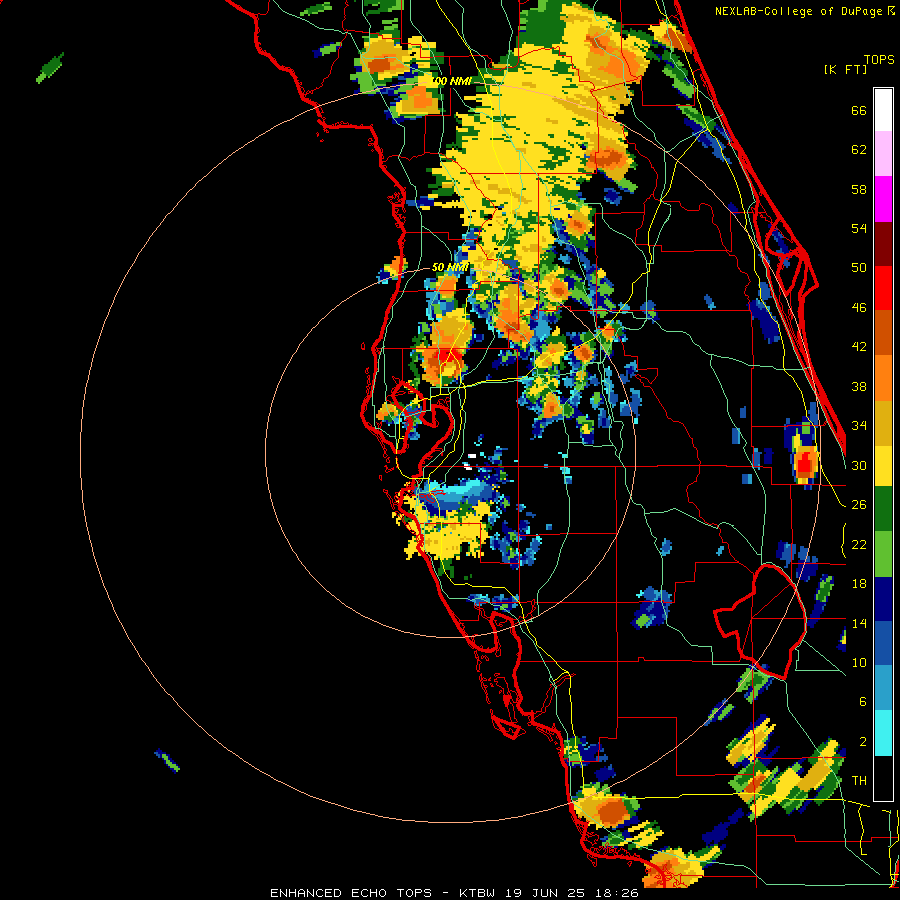
Task: Click the Enhanced Echo Tops KTBW caption
Action: click(454, 893)
